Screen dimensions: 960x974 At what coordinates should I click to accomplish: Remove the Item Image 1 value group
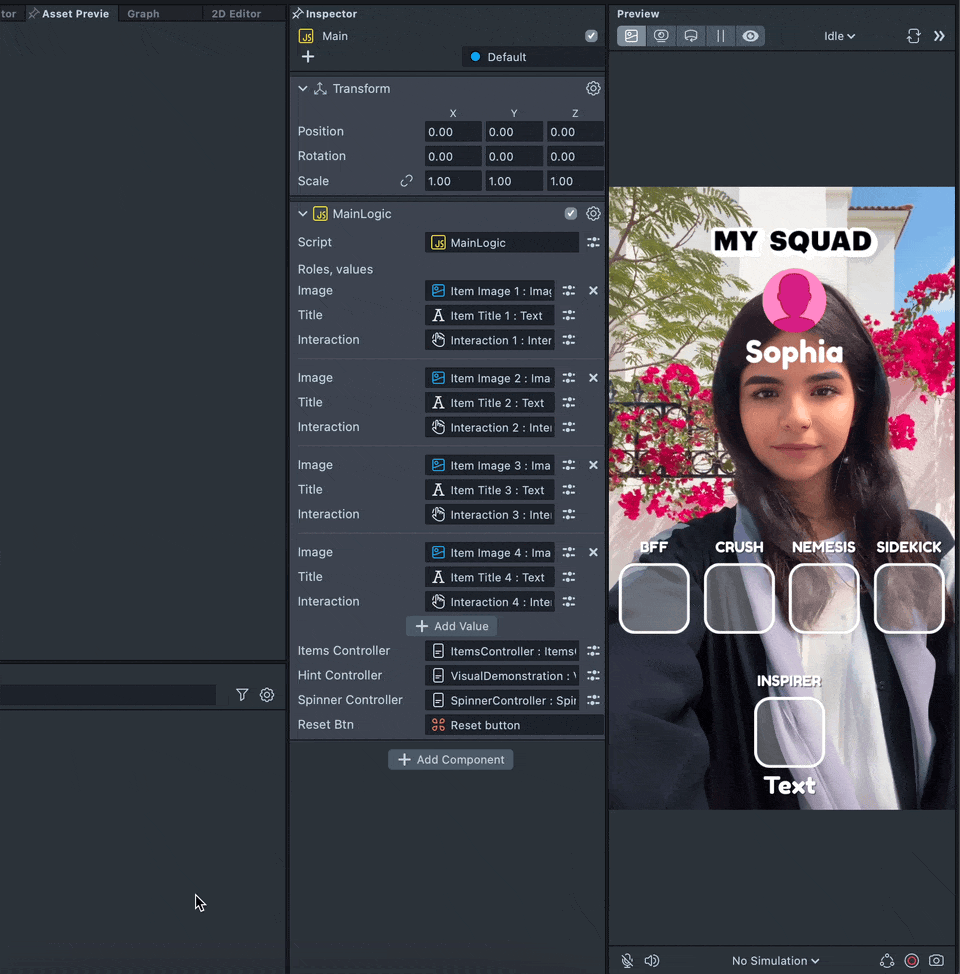[x=593, y=291]
